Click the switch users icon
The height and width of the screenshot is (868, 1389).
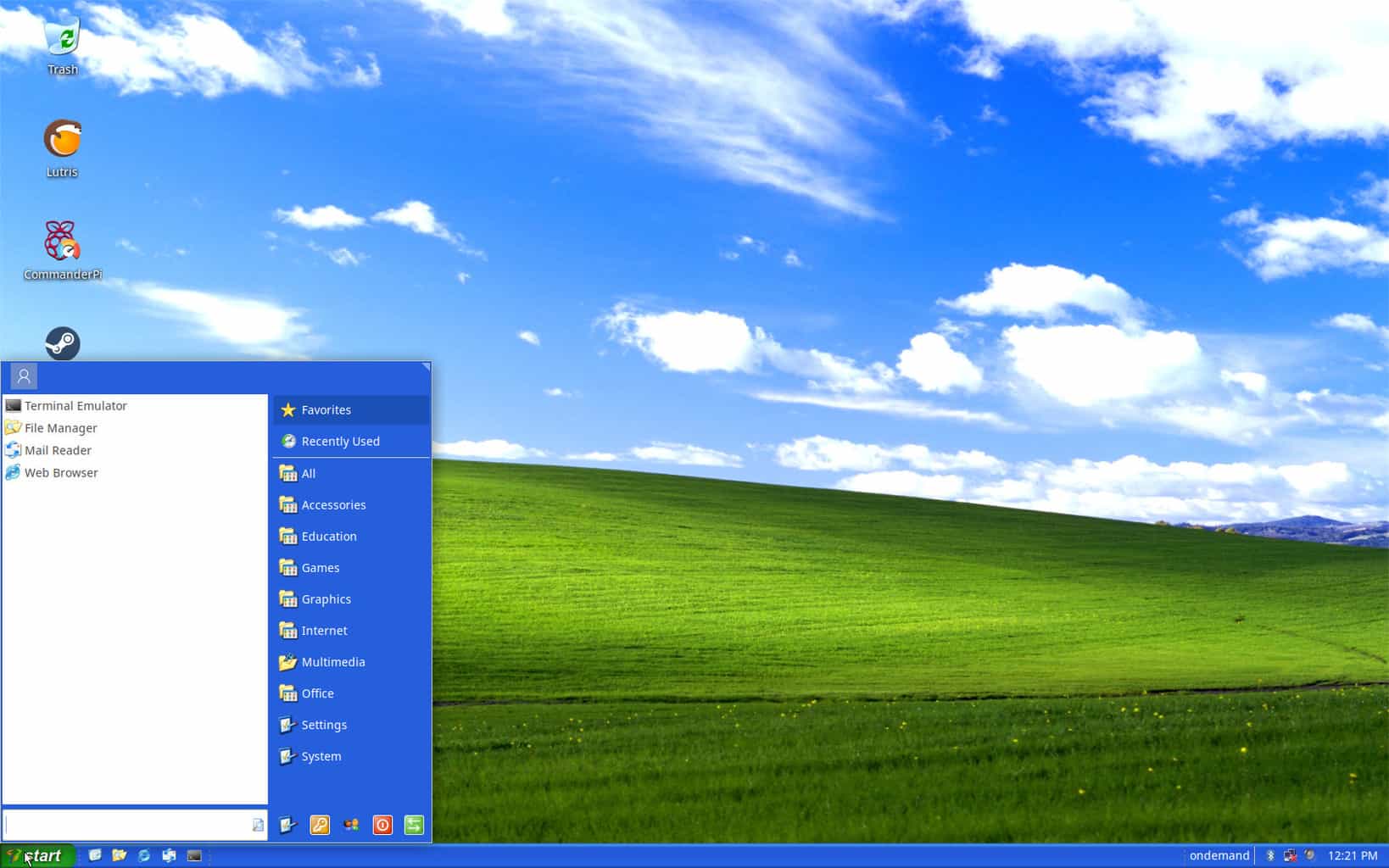pos(351,825)
